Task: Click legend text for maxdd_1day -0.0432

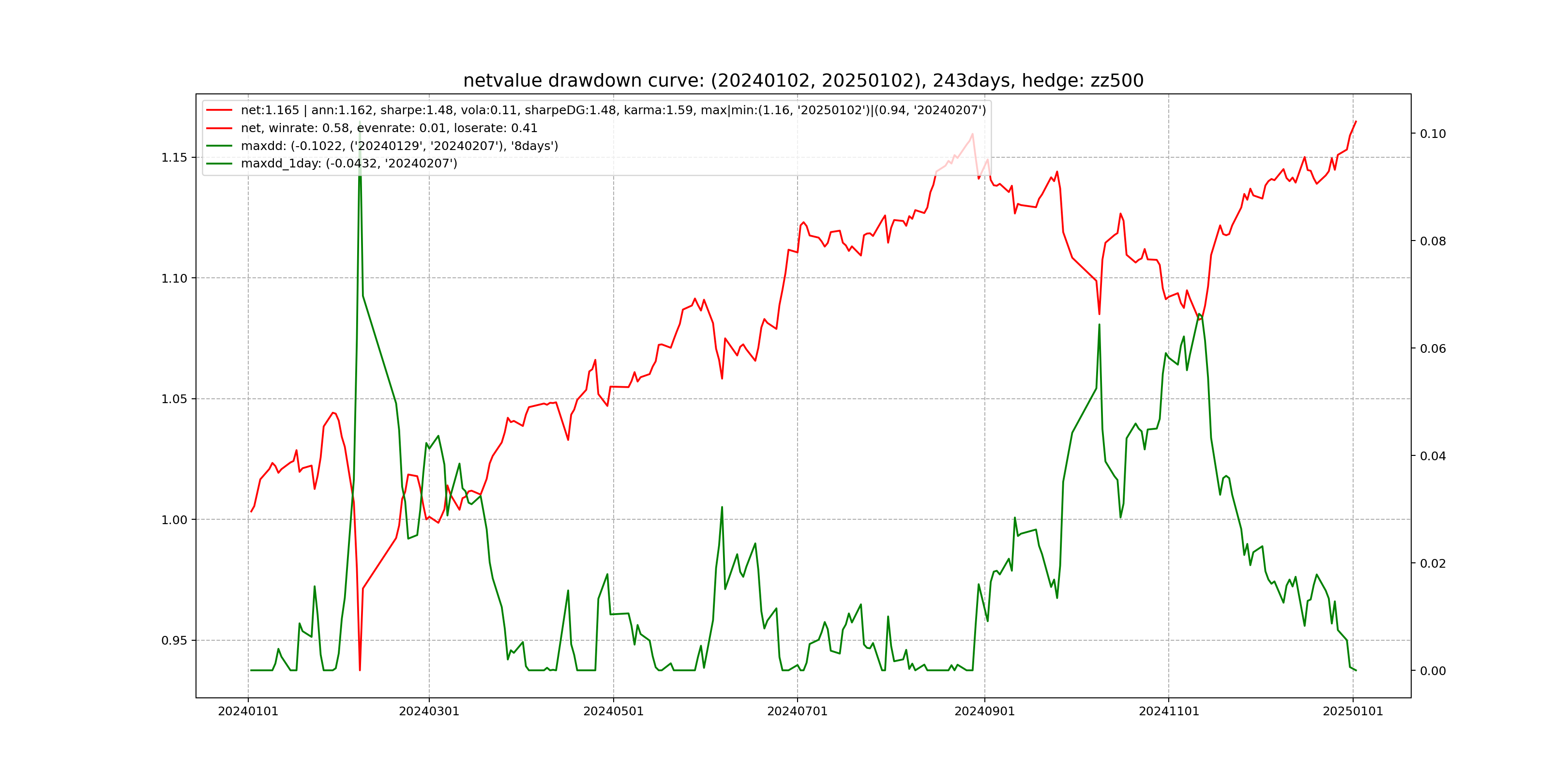Action: click(349, 164)
